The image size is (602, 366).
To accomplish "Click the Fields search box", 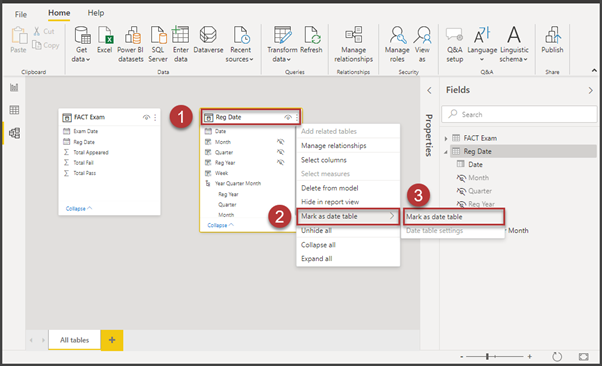I will pyautogui.click(x=519, y=114).
